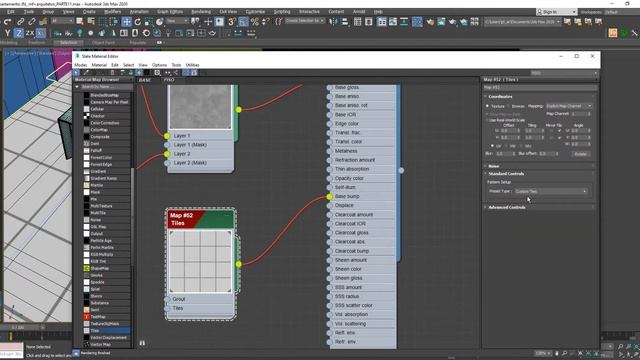640x360 pixels.
Task: Open the Sign In dropdown
Action: pos(556,12)
